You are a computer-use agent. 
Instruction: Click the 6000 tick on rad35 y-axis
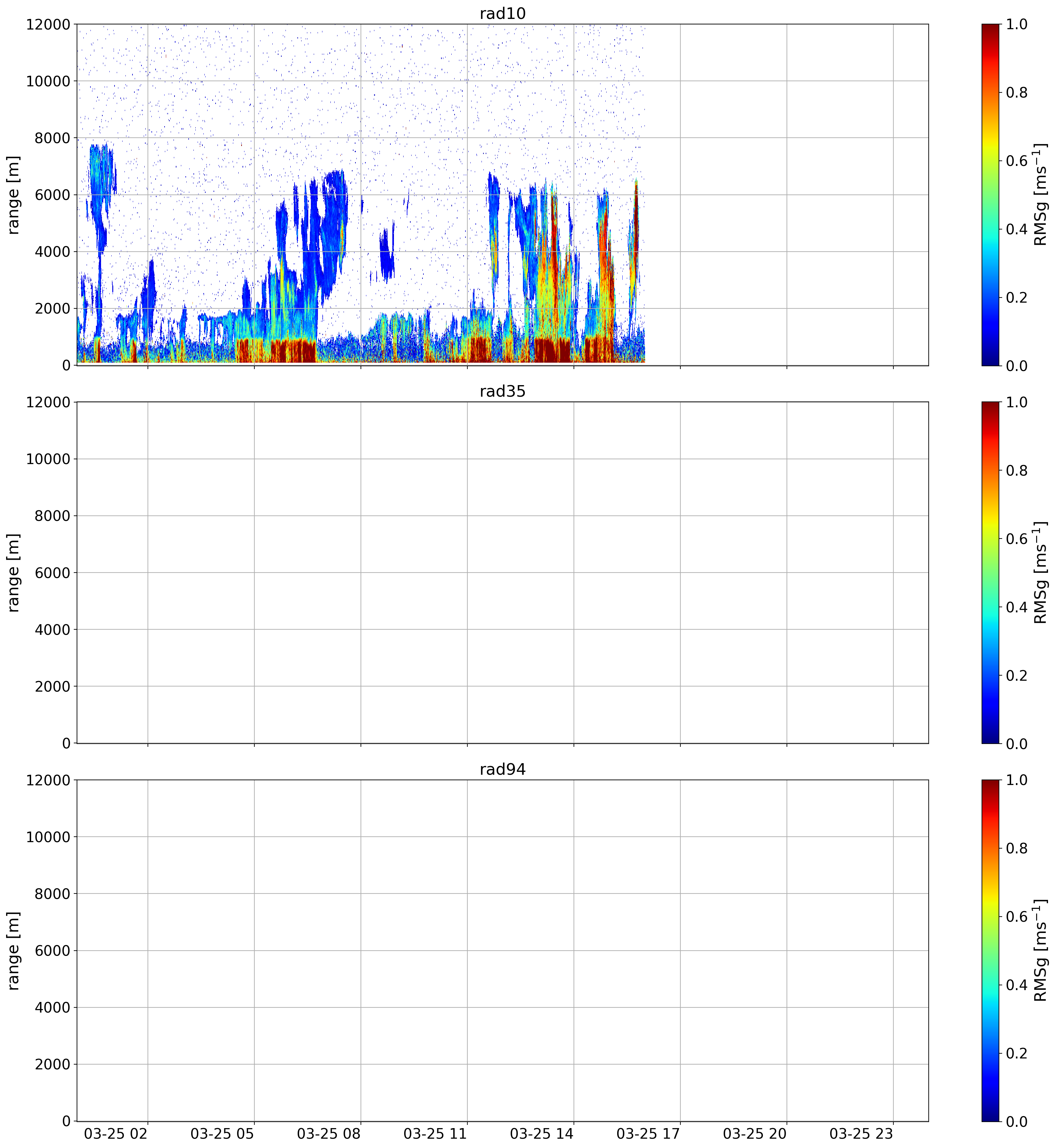[53, 573]
